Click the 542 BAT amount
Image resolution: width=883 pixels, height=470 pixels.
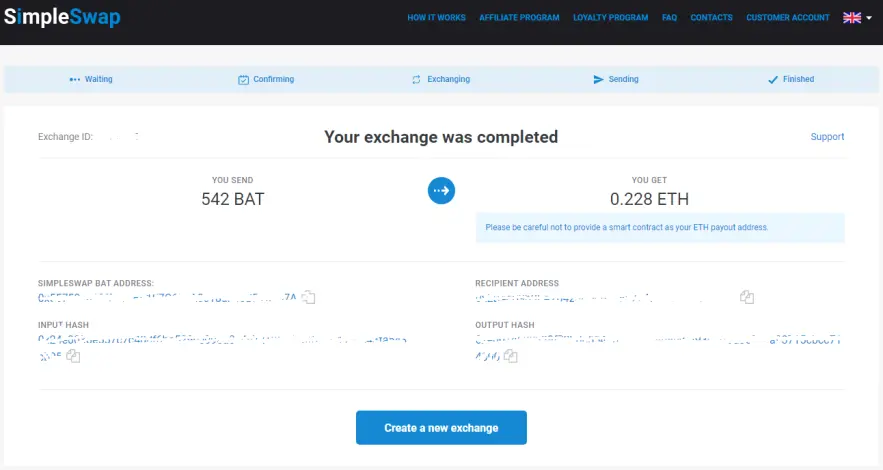pos(233,199)
